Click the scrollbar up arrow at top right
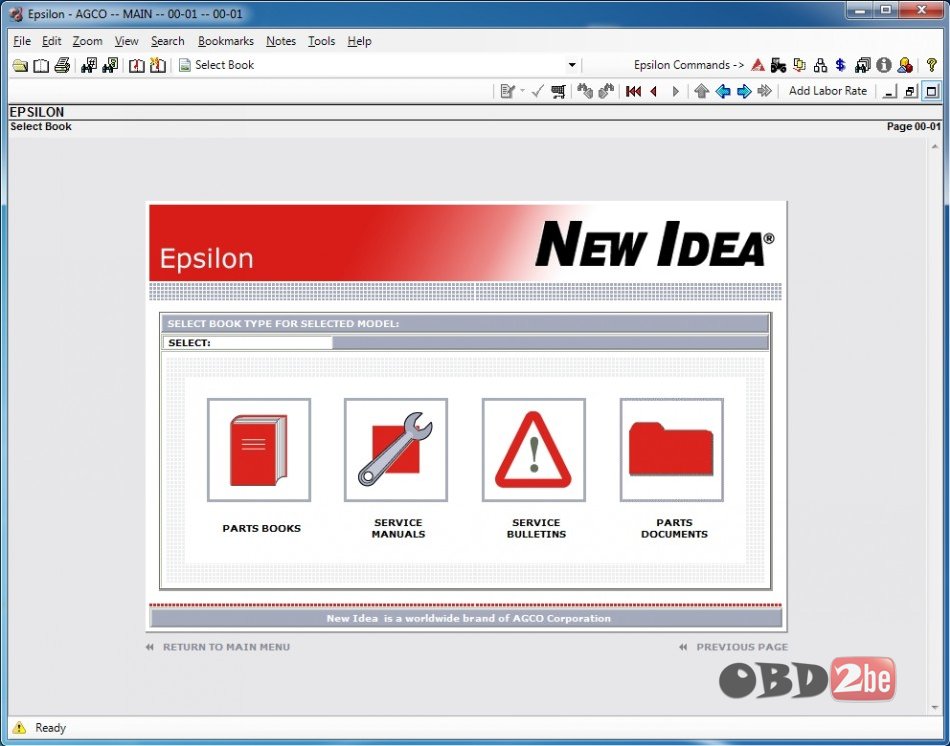 934,147
